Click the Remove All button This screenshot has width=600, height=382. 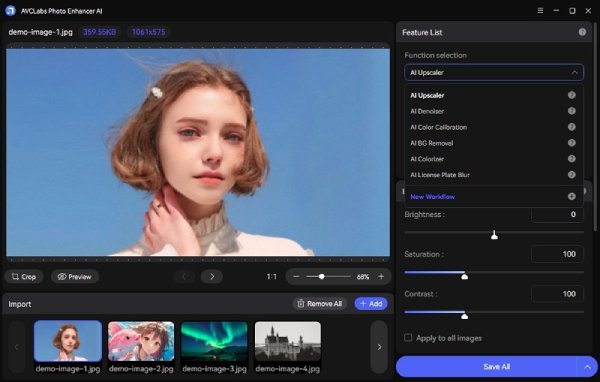click(x=320, y=304)
